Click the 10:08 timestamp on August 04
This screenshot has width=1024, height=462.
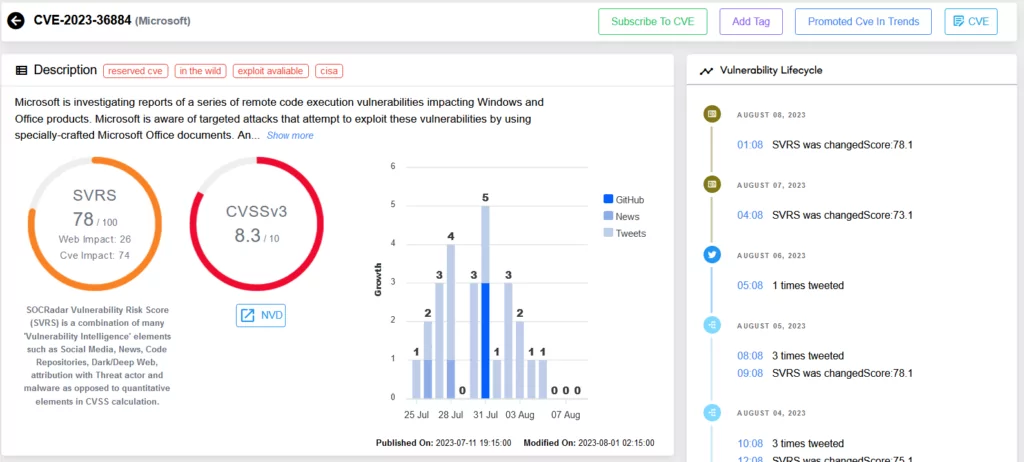pyautogui.click(x=750, y=443)
